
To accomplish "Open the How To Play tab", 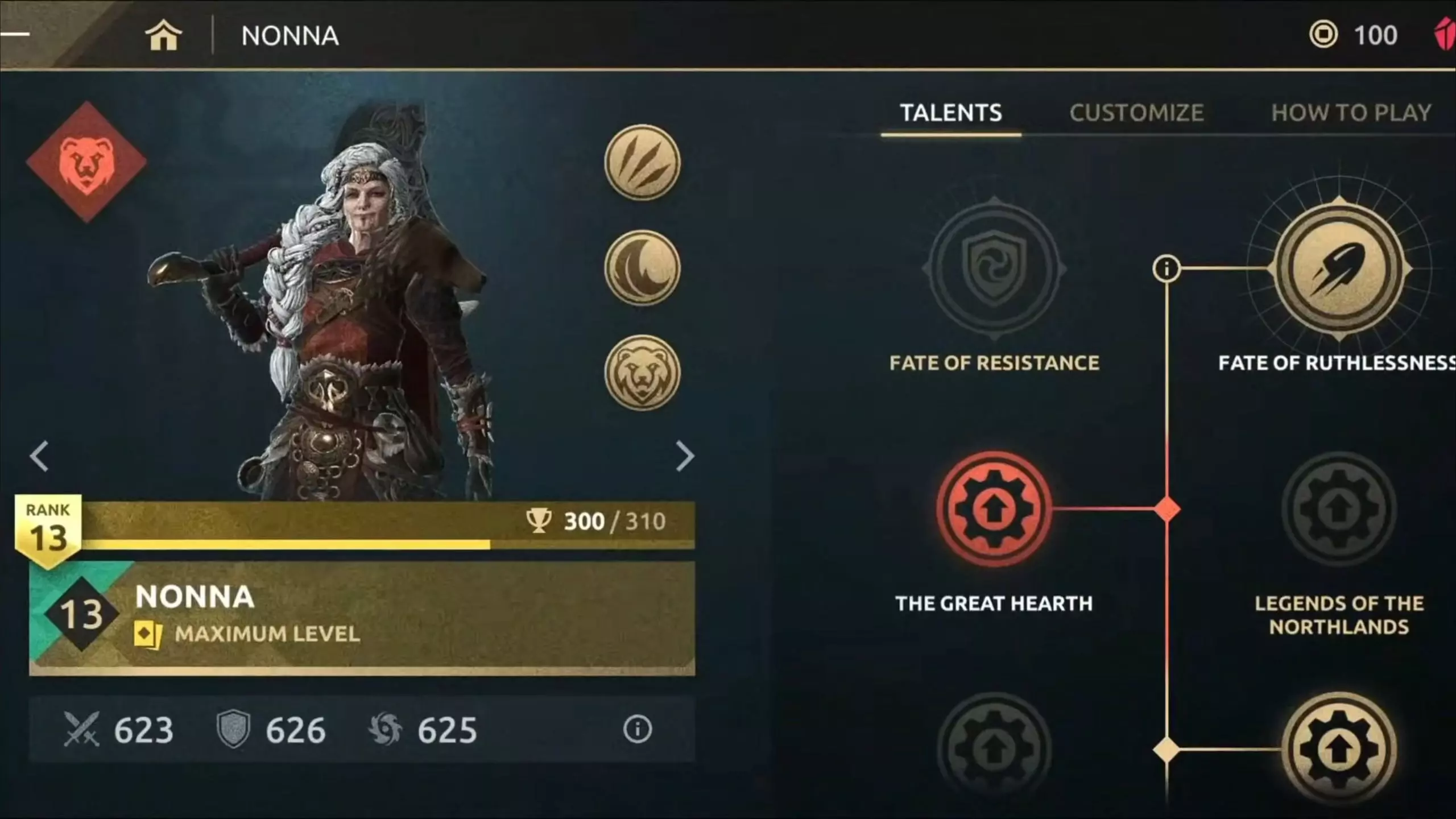I will 1351,113.
